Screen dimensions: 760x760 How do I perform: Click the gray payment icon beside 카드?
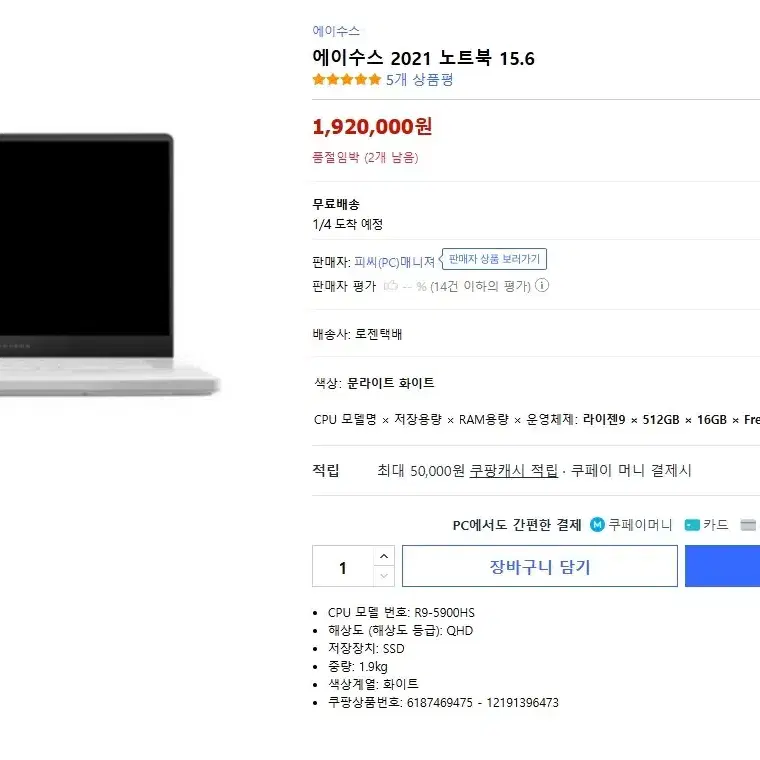click(748, 524)
